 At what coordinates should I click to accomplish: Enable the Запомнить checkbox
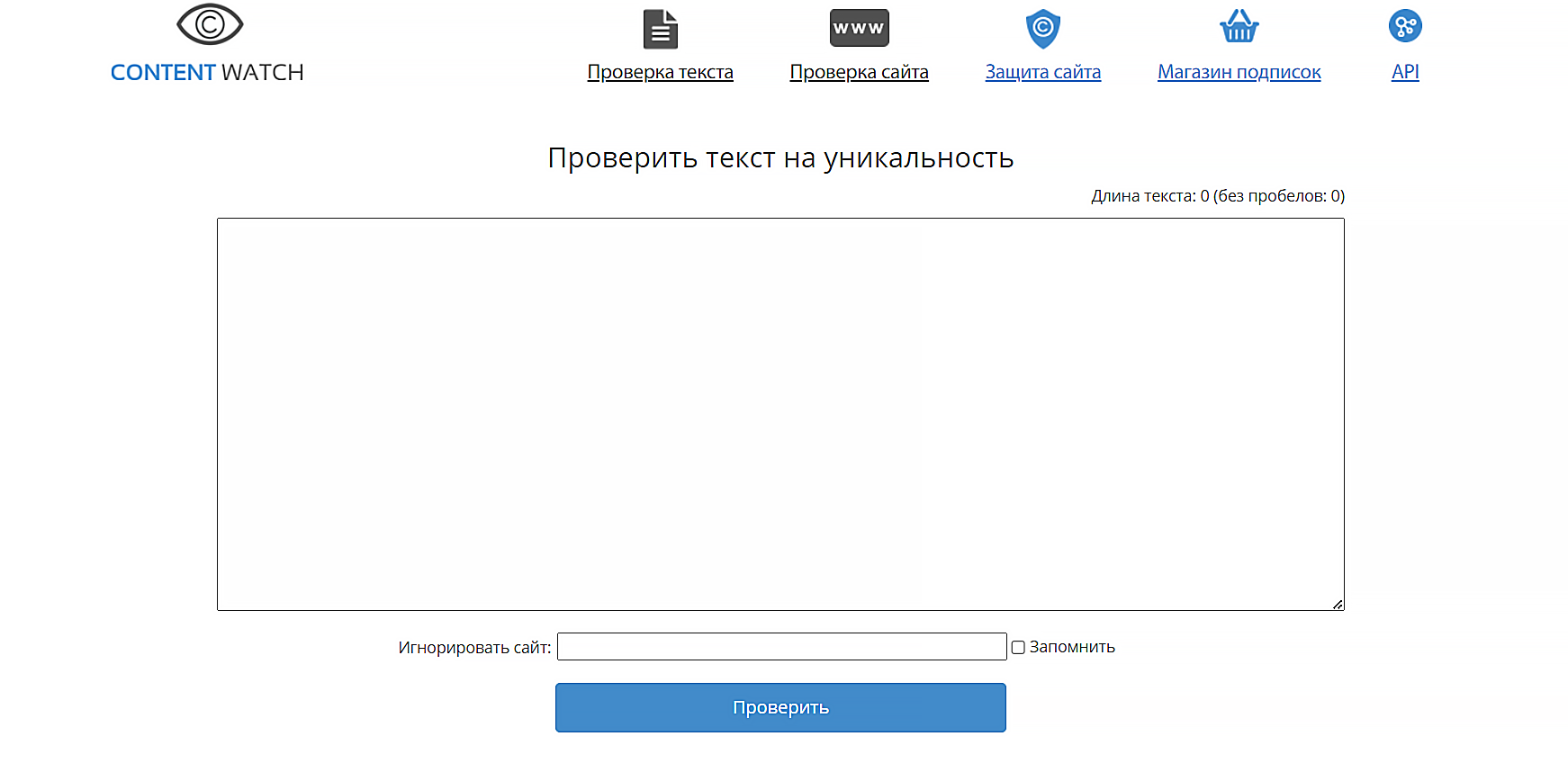point(1018,647)
